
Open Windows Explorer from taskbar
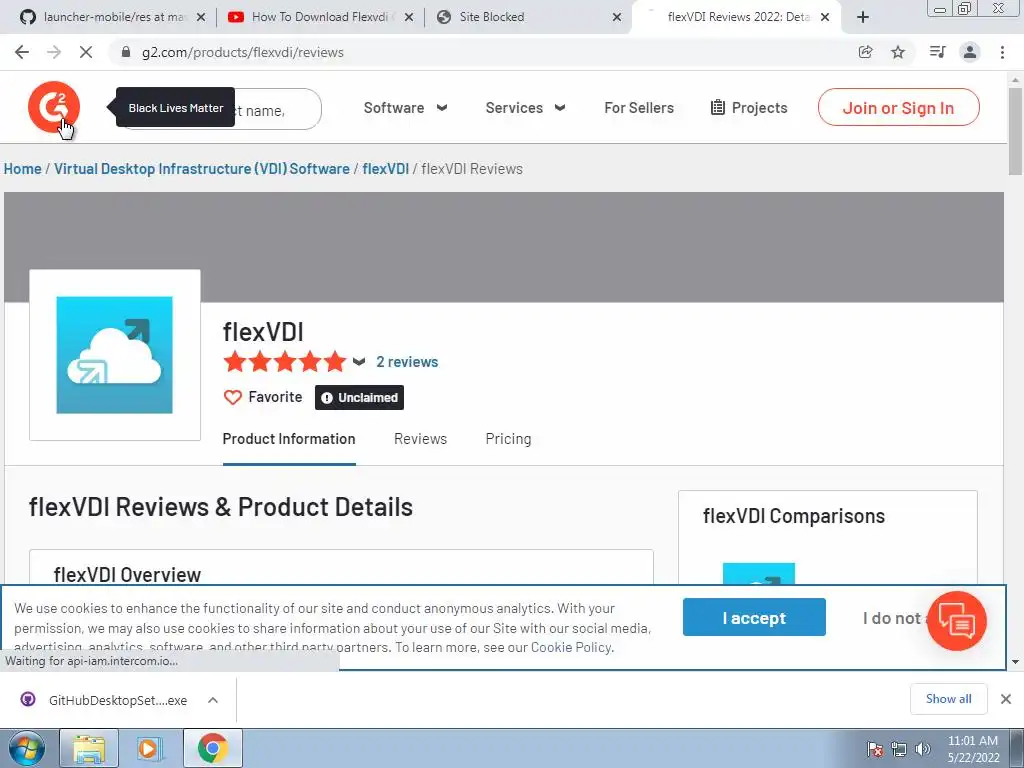pos(89,748)
